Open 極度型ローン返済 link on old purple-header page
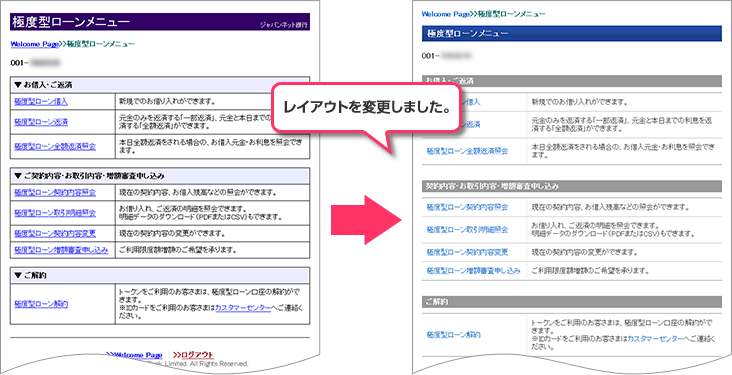Viewport: 732px width, 375px height. (41, 122)
